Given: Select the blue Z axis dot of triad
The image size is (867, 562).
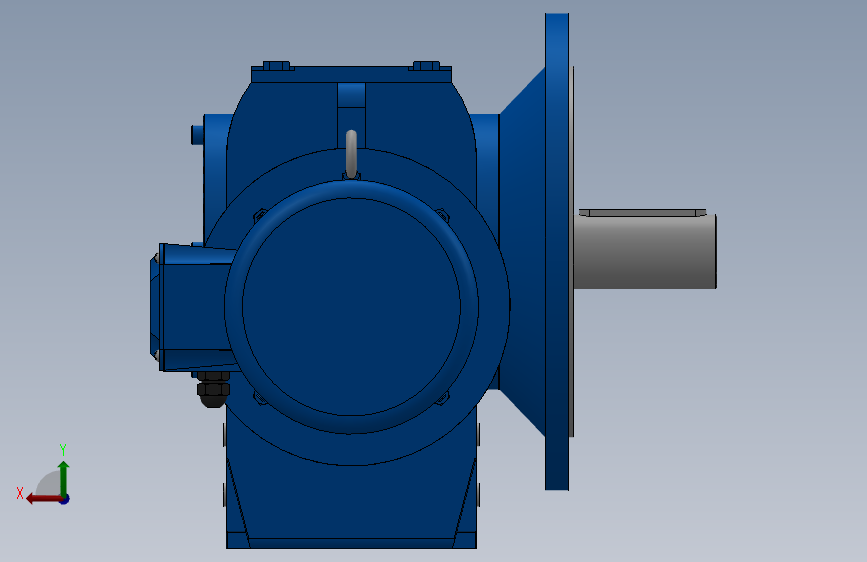Looking at the screenshot, I should (65, 499).
